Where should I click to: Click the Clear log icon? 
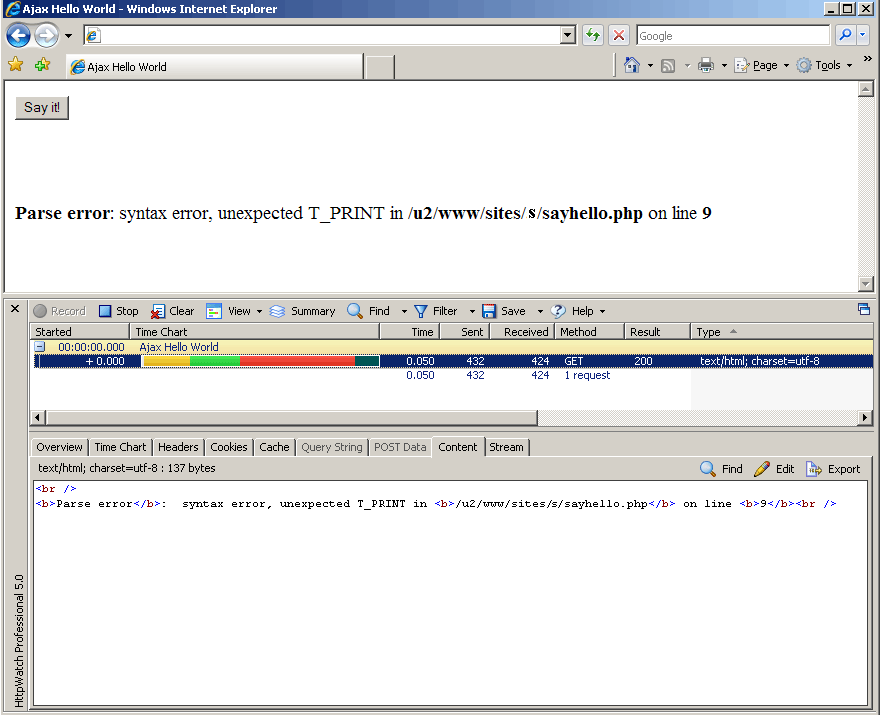click(x=158, y=311)
